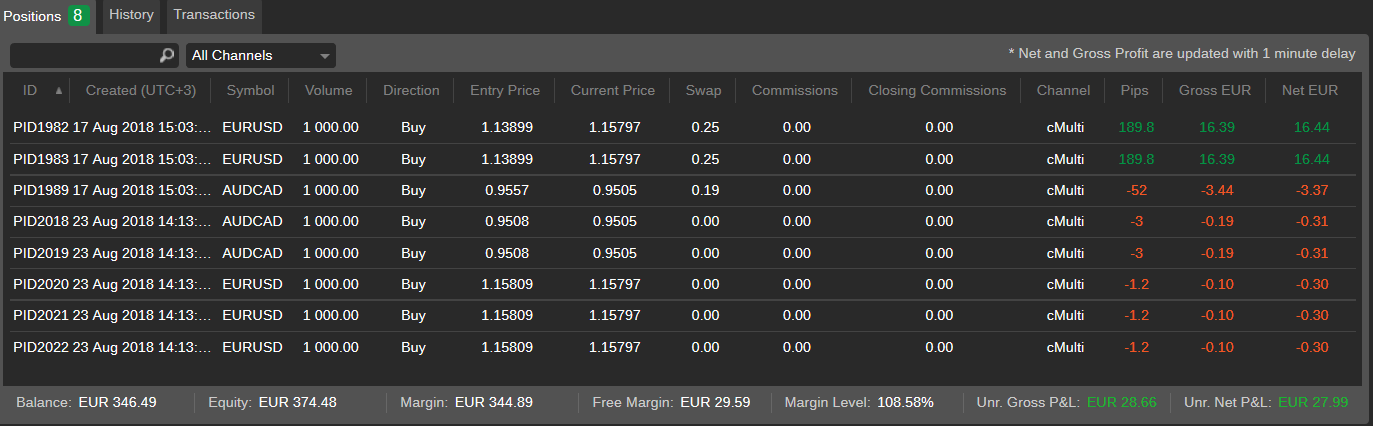The width and height of the screenshot is (1373, 426).
Task: Click the Net EUR column header
Action: point(1309,90)
